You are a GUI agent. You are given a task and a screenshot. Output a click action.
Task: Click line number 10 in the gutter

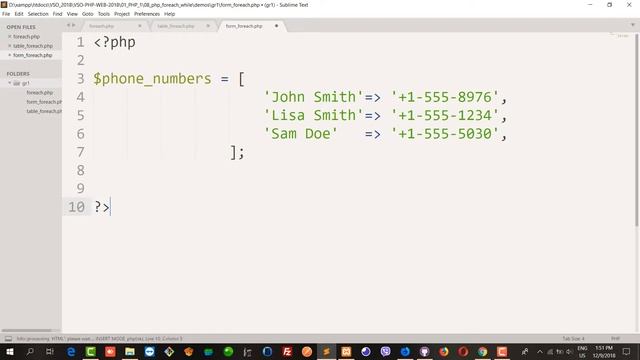[76, 207]
